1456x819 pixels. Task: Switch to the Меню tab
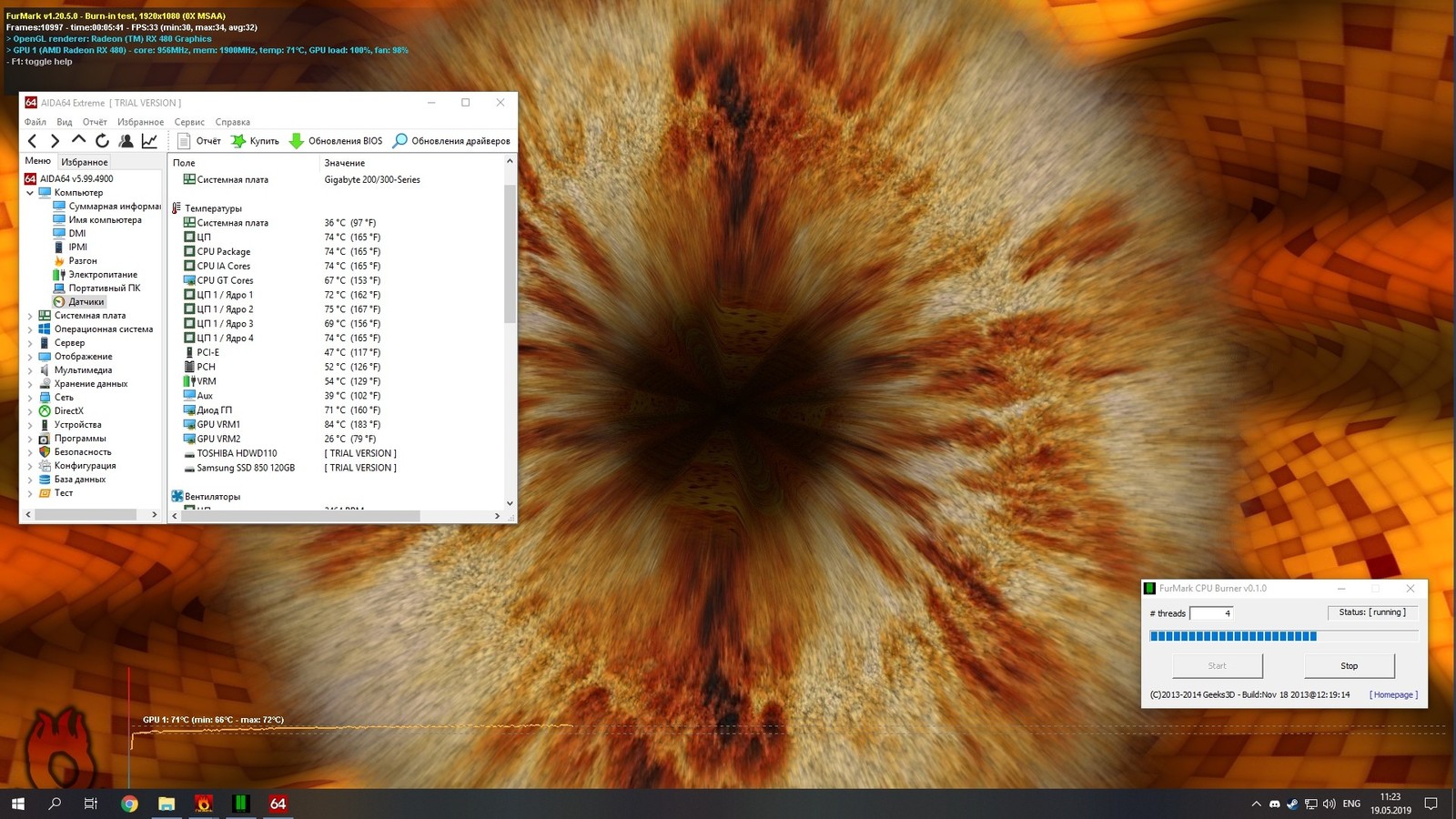(x=38, y=161)
